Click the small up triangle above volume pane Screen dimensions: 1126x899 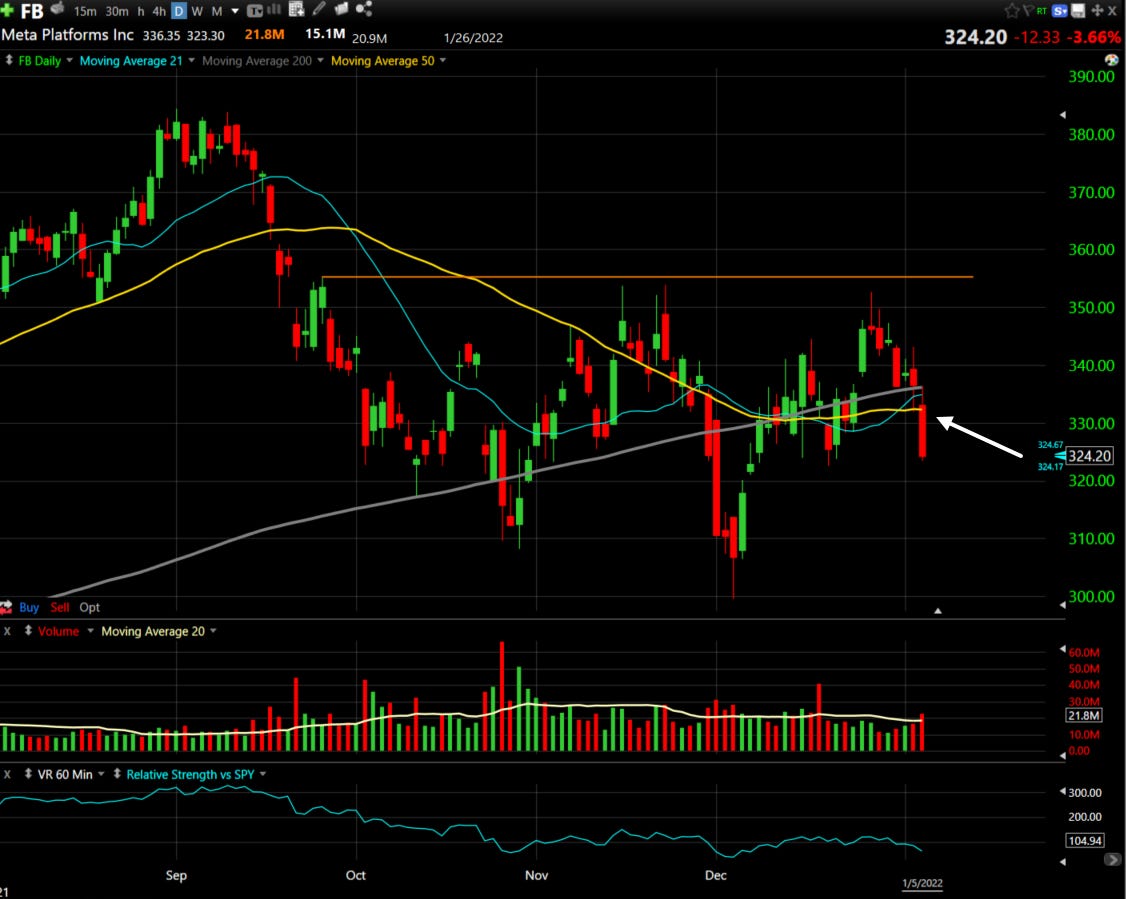(938, 611)
